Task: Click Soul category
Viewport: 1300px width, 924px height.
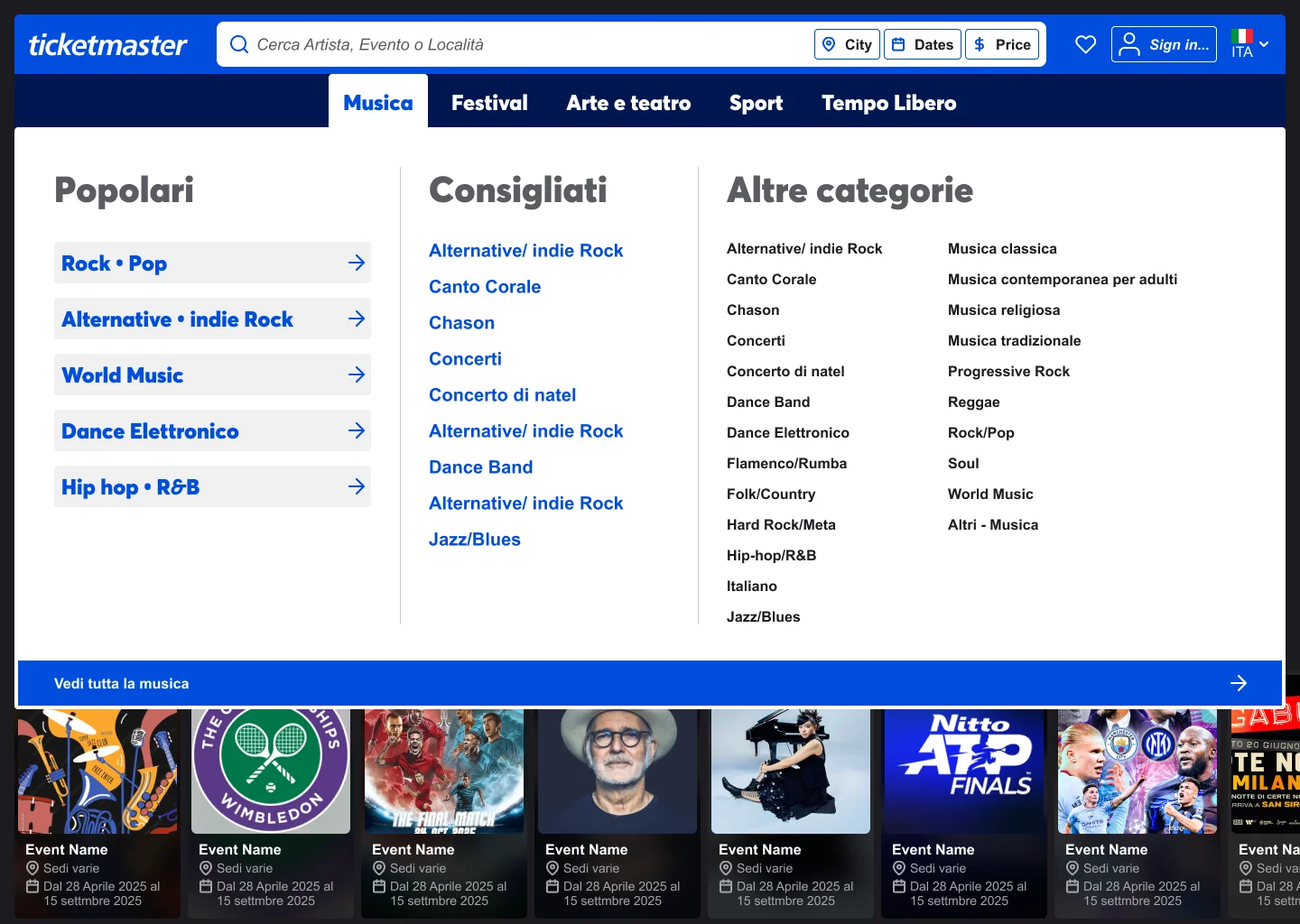Action: [963, 463]
